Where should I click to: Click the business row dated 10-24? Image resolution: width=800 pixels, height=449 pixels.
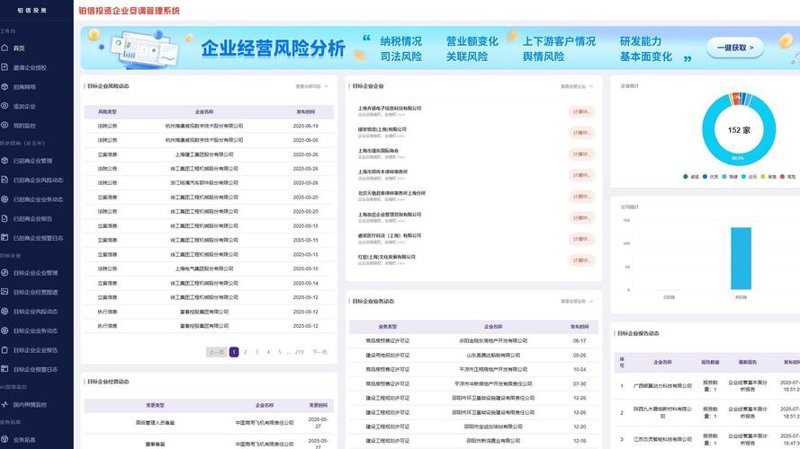(473, 369)
